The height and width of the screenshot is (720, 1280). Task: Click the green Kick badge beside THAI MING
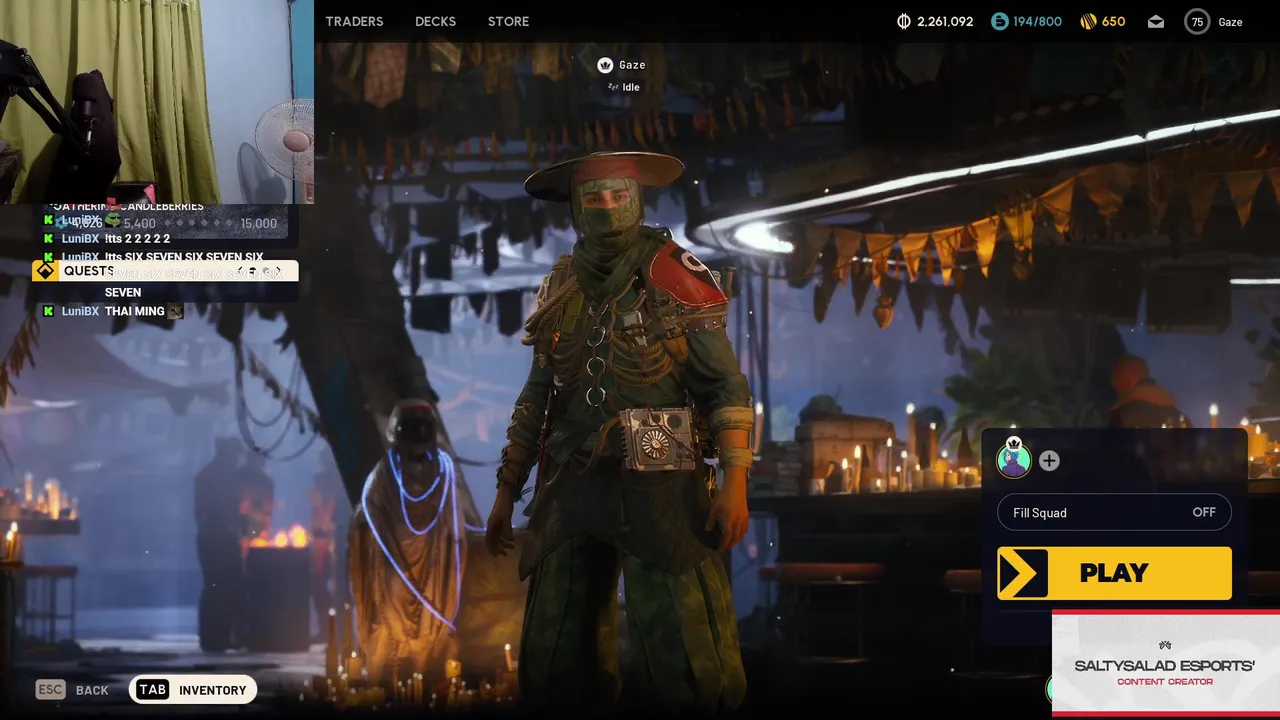(48, 311)
